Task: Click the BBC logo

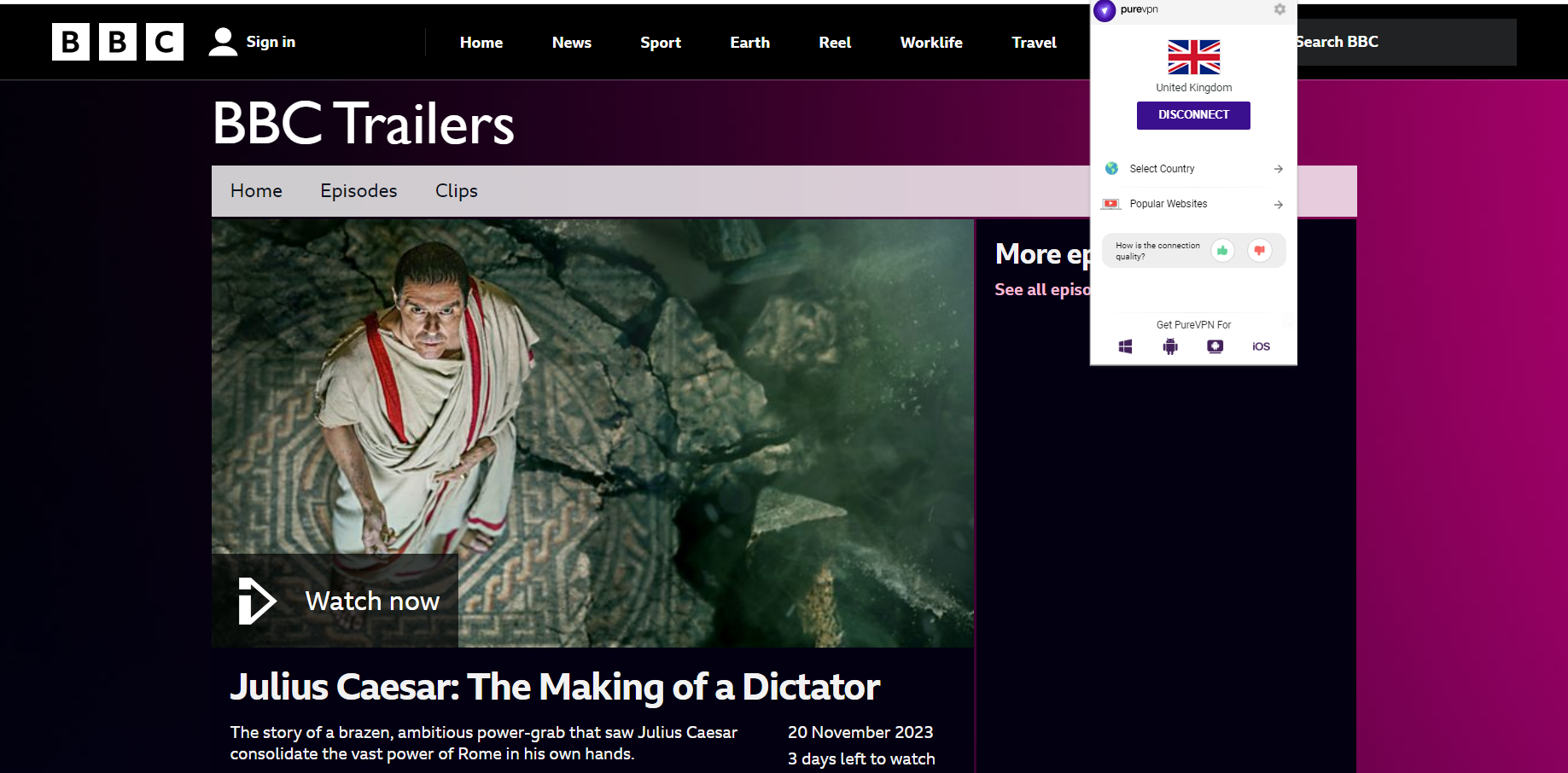Action: 117,41
